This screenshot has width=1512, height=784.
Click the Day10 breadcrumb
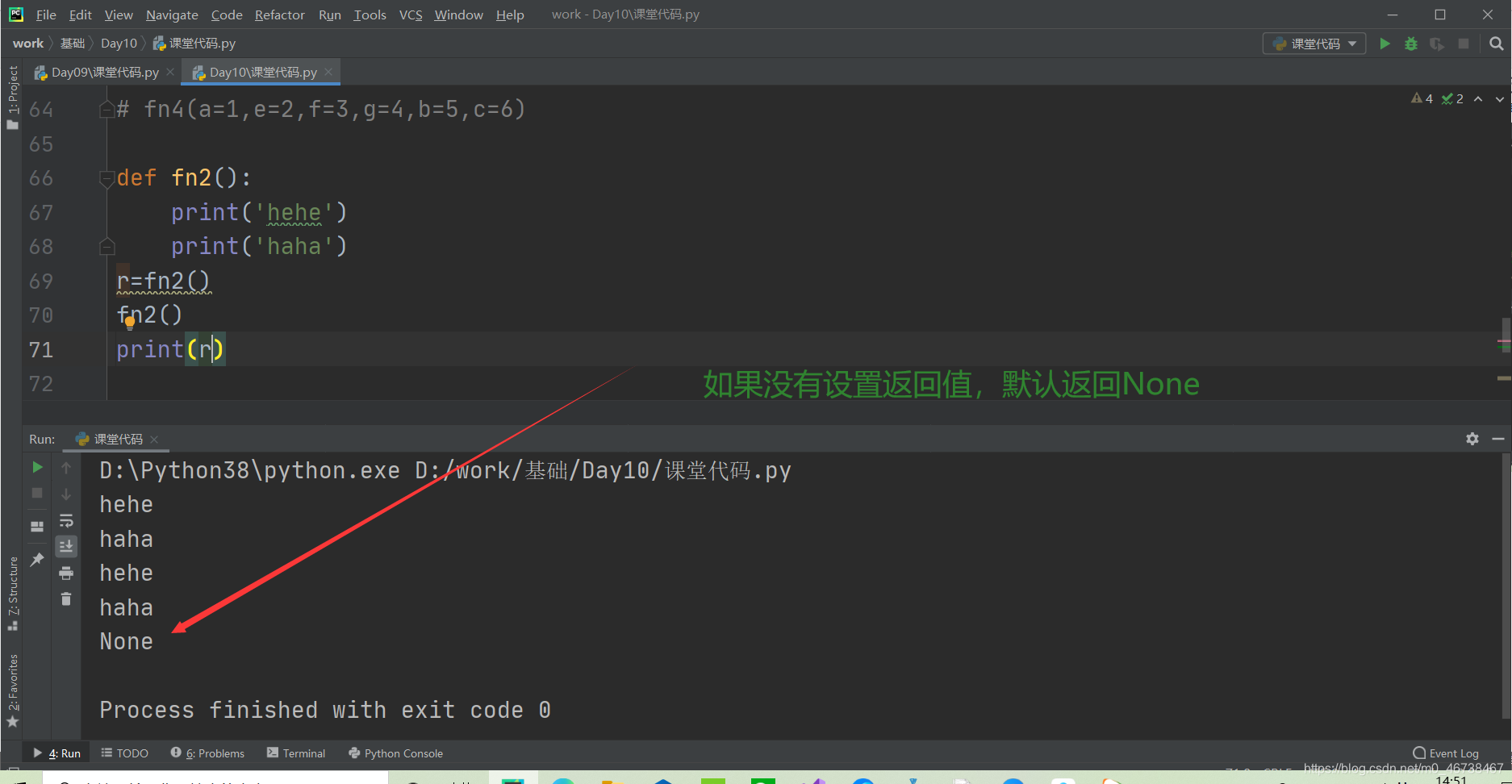(x=119, y=44)
